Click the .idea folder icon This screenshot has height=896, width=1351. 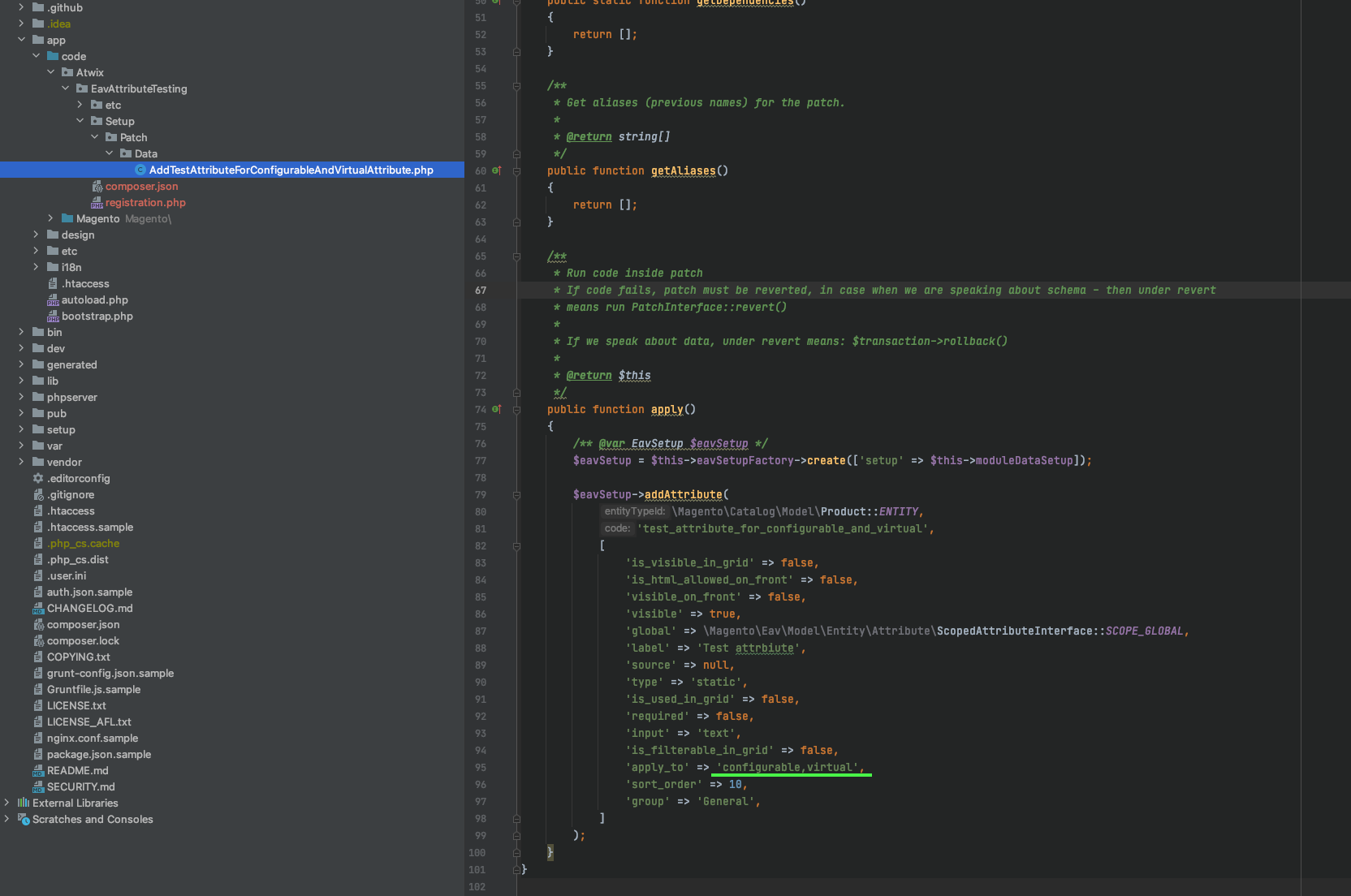coord(38,24)
